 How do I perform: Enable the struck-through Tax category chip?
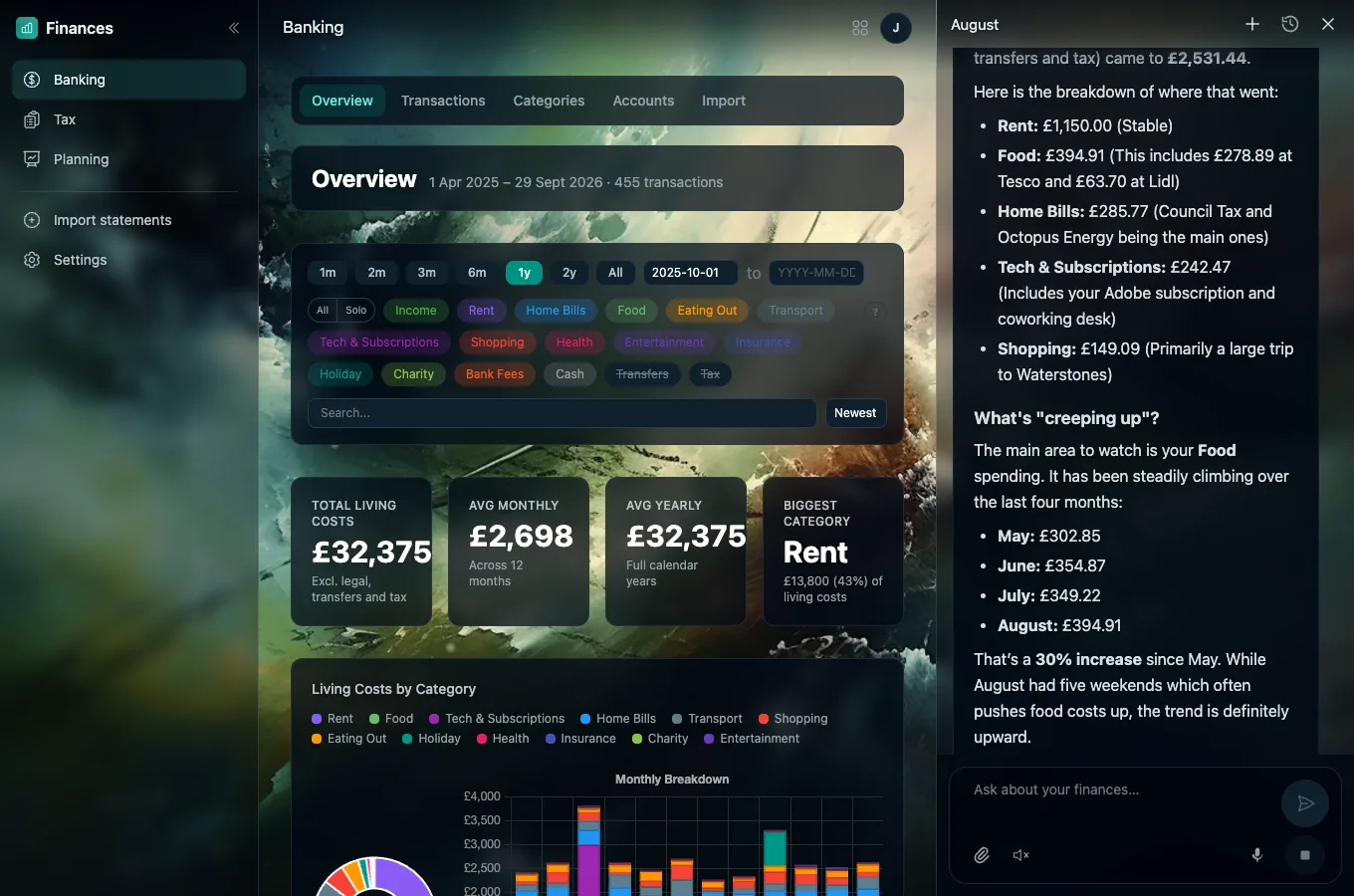click(710, 374)
